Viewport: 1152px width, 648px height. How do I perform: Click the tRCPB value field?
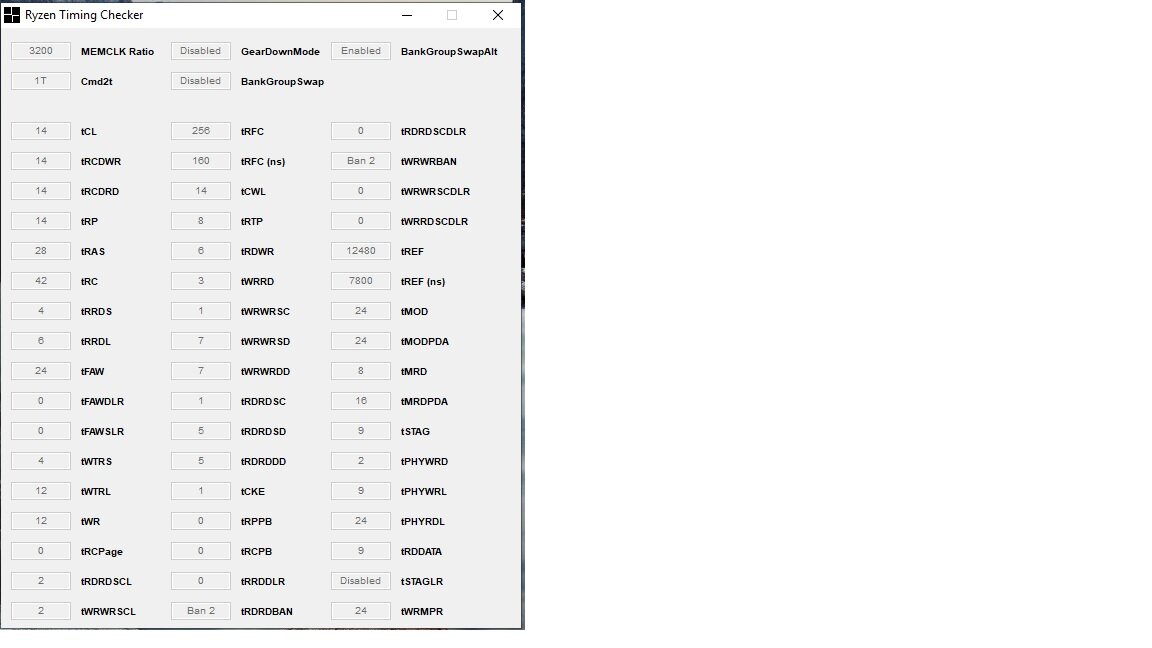pos(201,551)
